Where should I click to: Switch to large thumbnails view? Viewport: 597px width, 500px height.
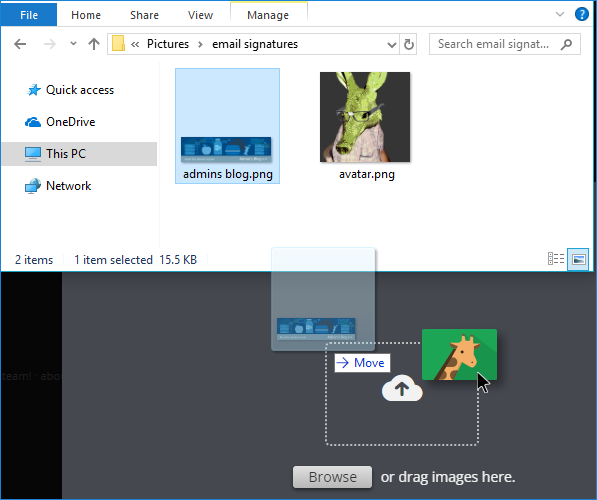click(x=578, y=259)
